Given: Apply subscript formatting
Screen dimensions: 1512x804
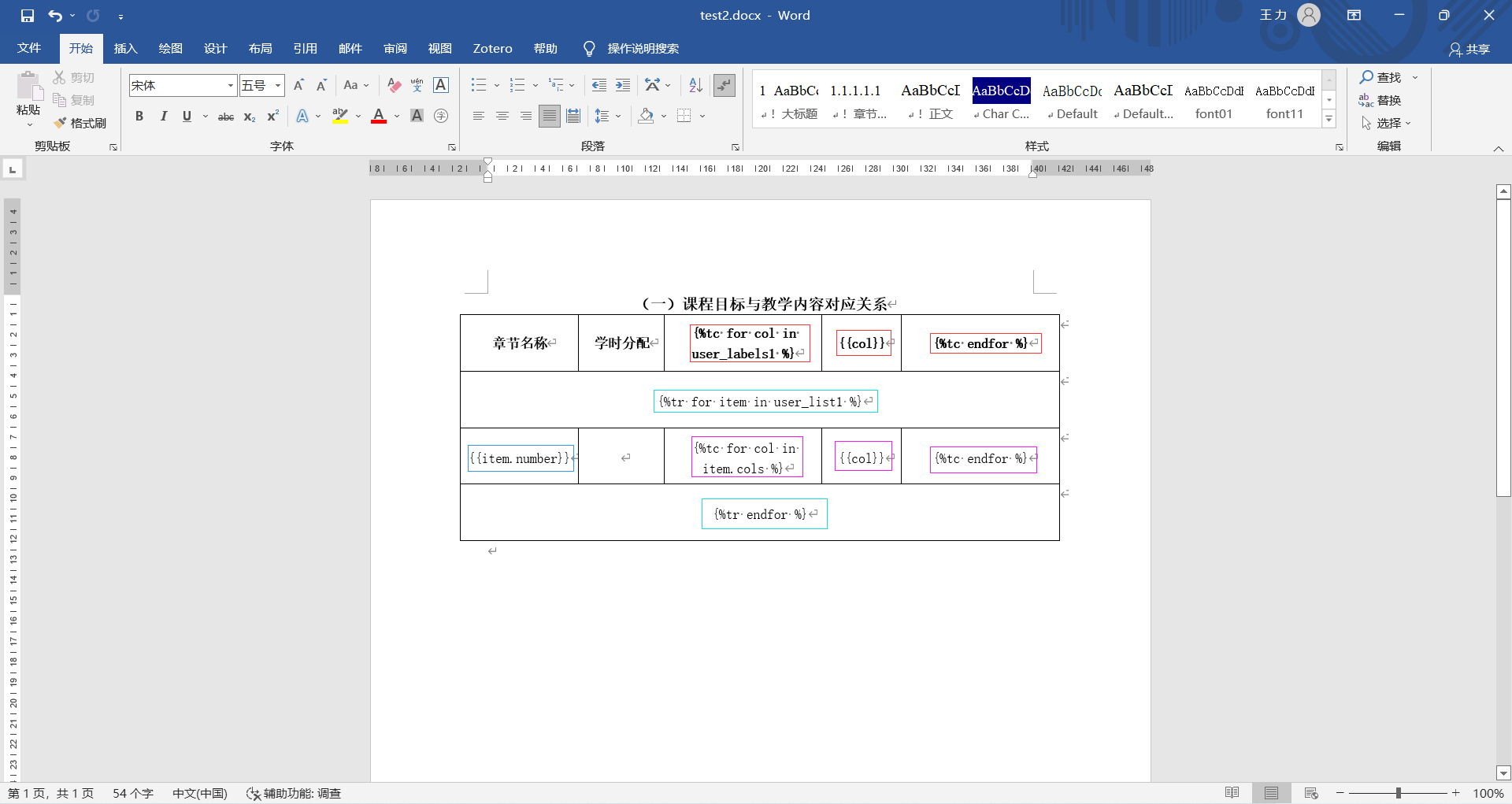Looking at the screenshot, I should (x=248, y=117).
